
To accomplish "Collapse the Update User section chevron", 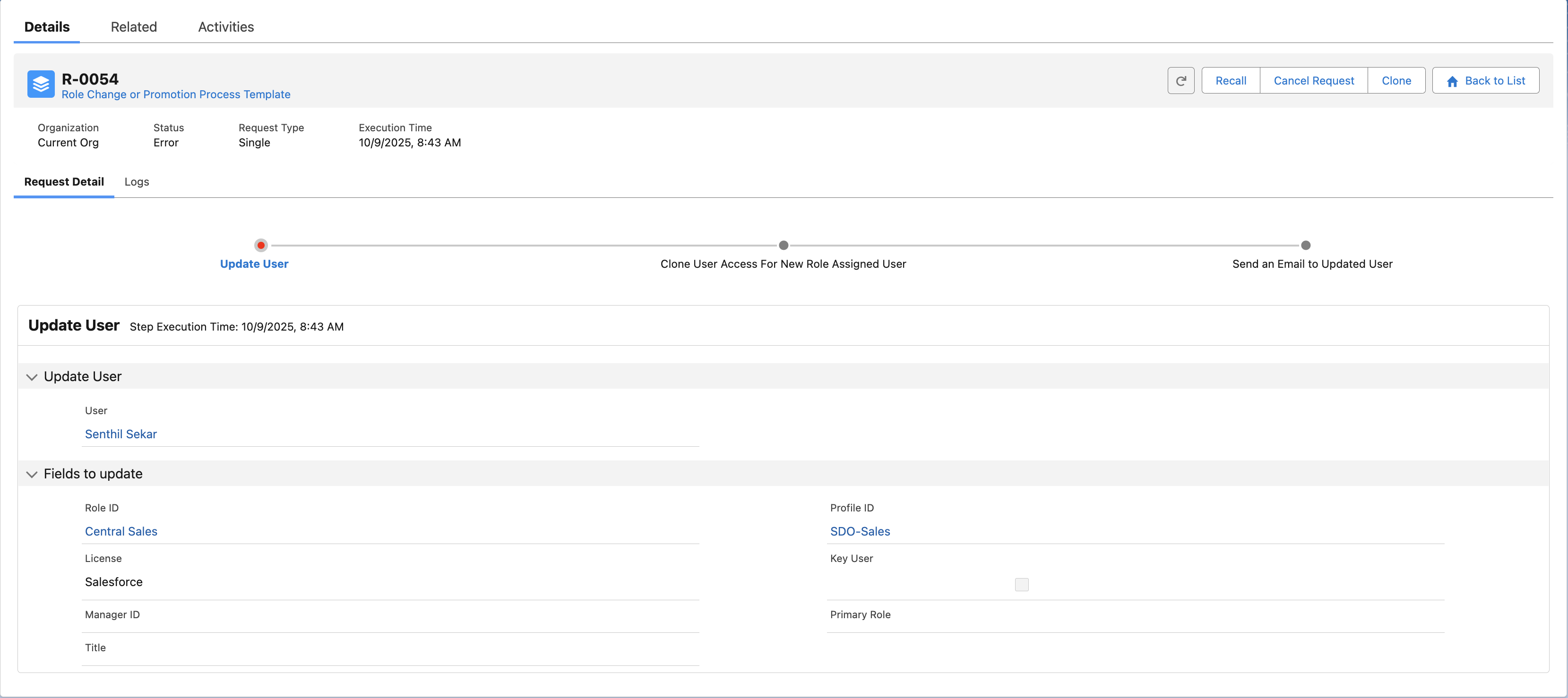I will pyautogui.click(x=32, y=377).
